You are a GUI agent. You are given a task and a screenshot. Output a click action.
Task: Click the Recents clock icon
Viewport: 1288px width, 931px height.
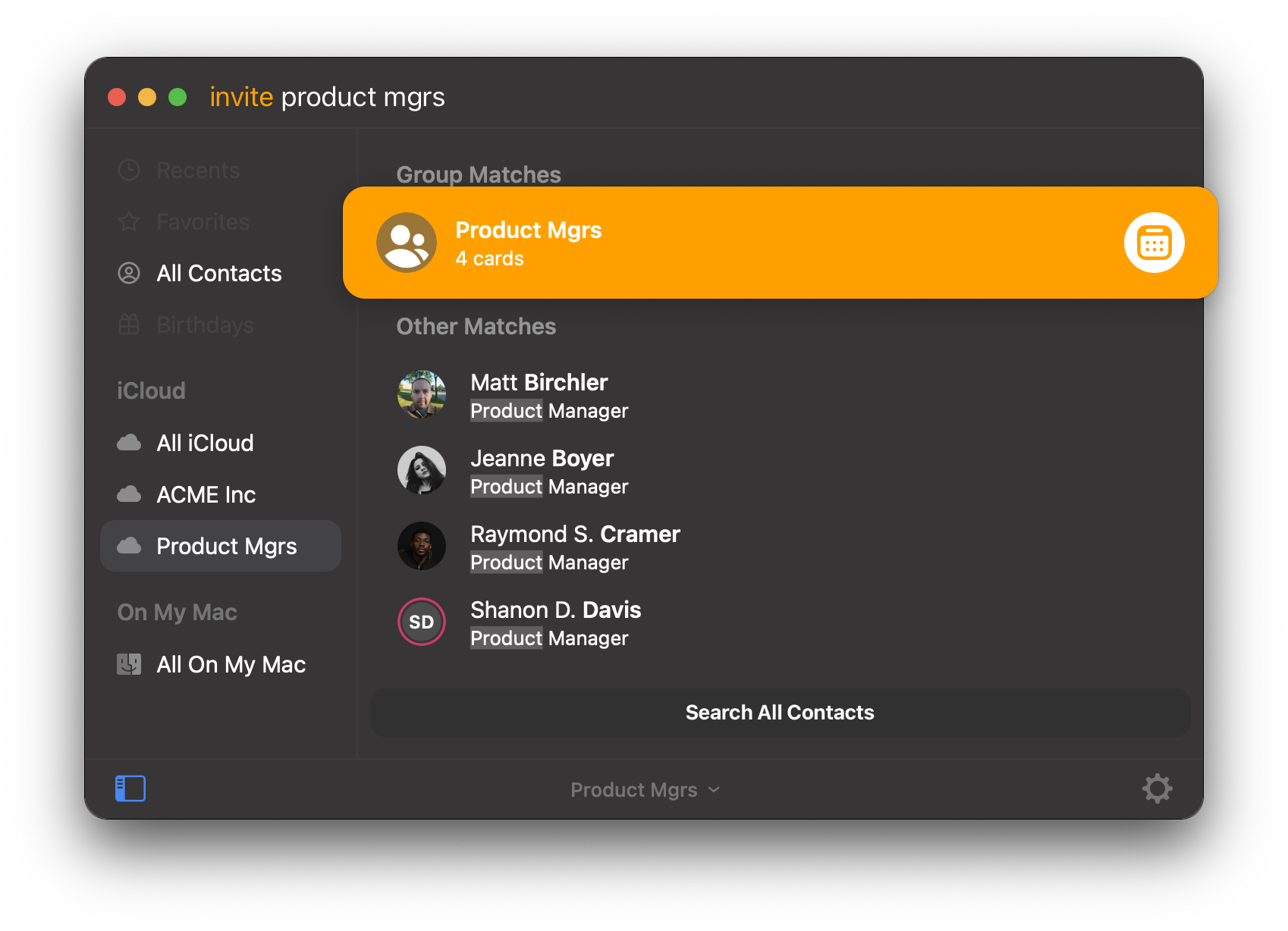[x=129, y=170]
